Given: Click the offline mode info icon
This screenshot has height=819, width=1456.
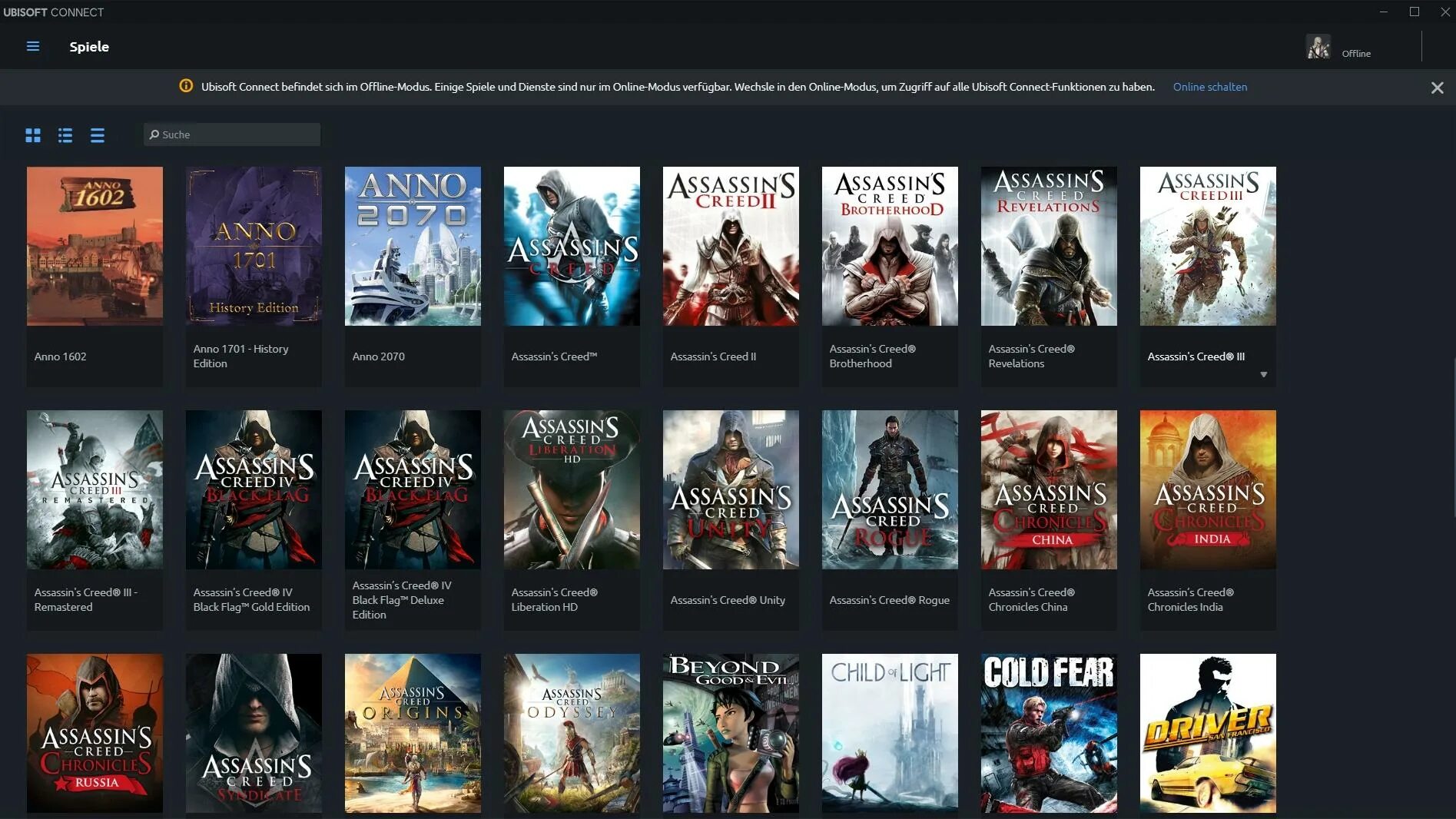Looking at the screenshot, I should 186,86.
